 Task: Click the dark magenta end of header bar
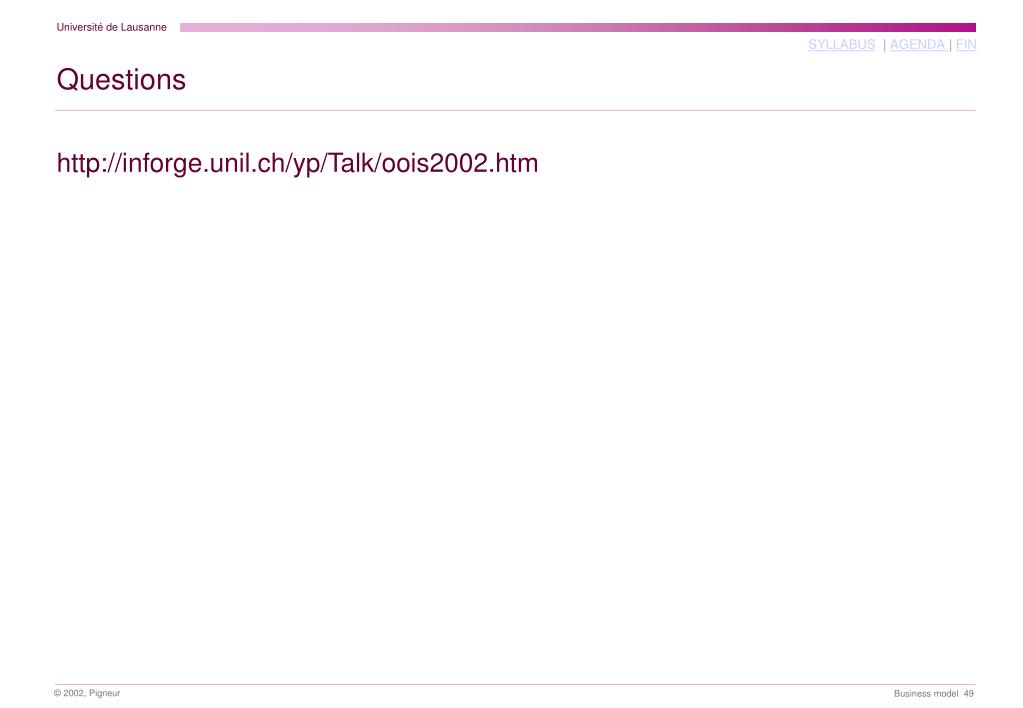pos(946,27)
